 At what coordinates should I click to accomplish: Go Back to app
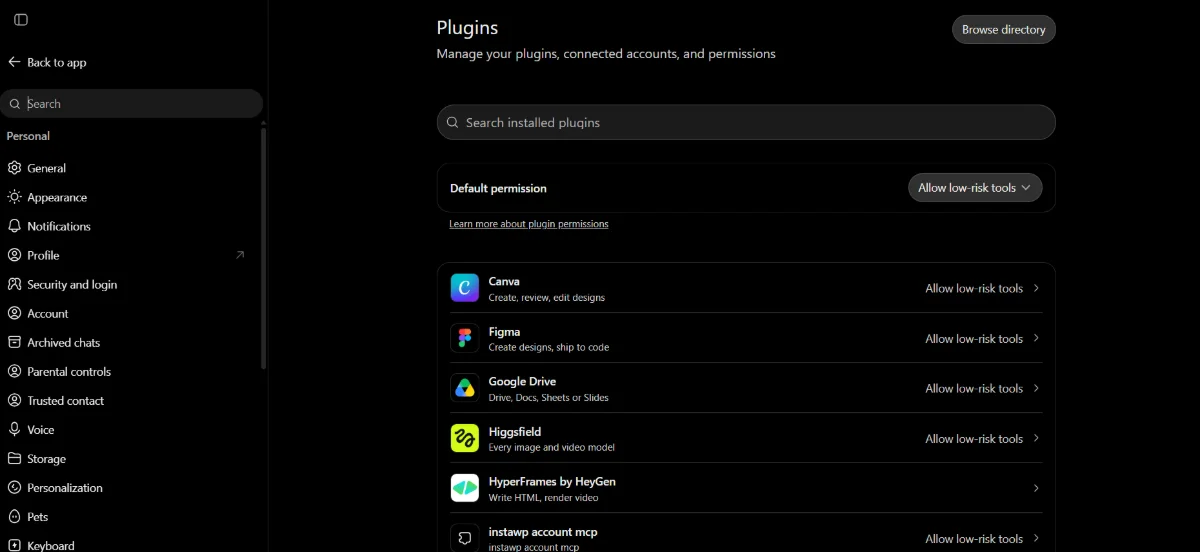tap(47, 62)
